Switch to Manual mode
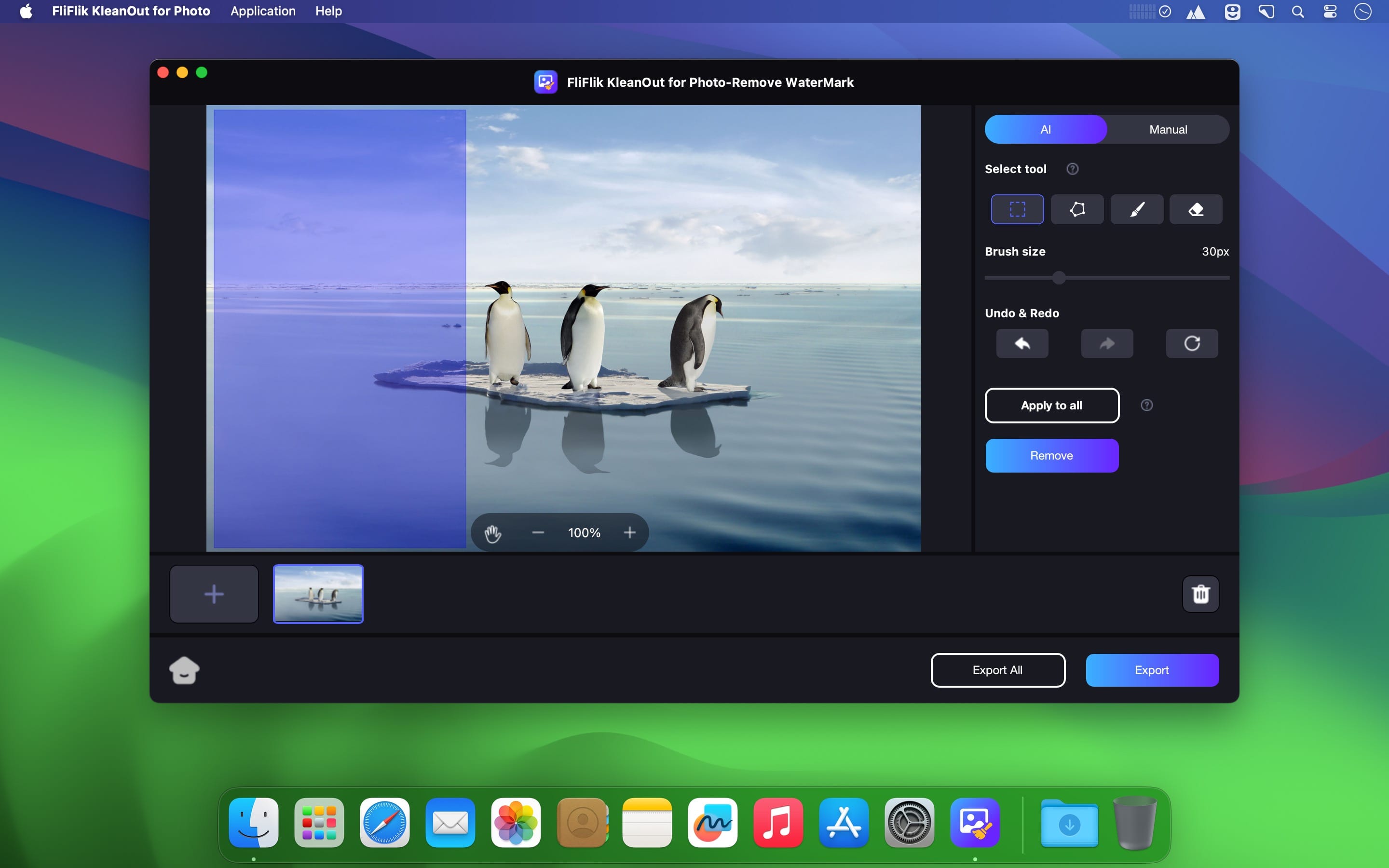The height and width of the screenshot is (868, 1389). pyautogui.click(x=1168, y=129)
